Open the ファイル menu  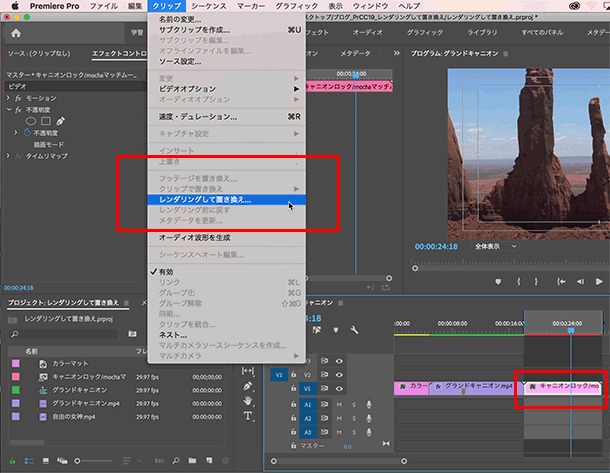coord(103,6)
